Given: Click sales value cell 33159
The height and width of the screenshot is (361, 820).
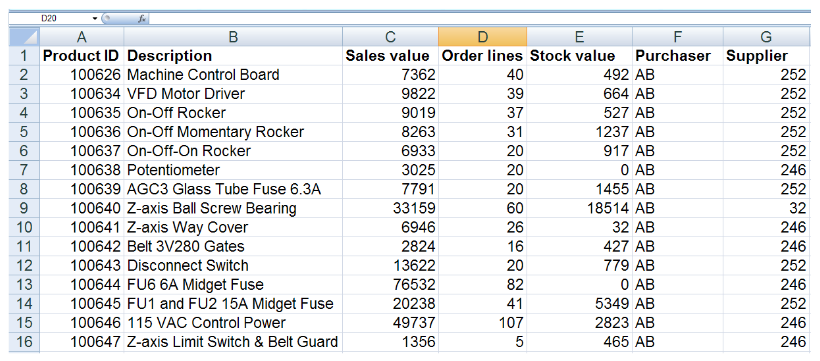Looking at the screenshot, I should [390, 208].
